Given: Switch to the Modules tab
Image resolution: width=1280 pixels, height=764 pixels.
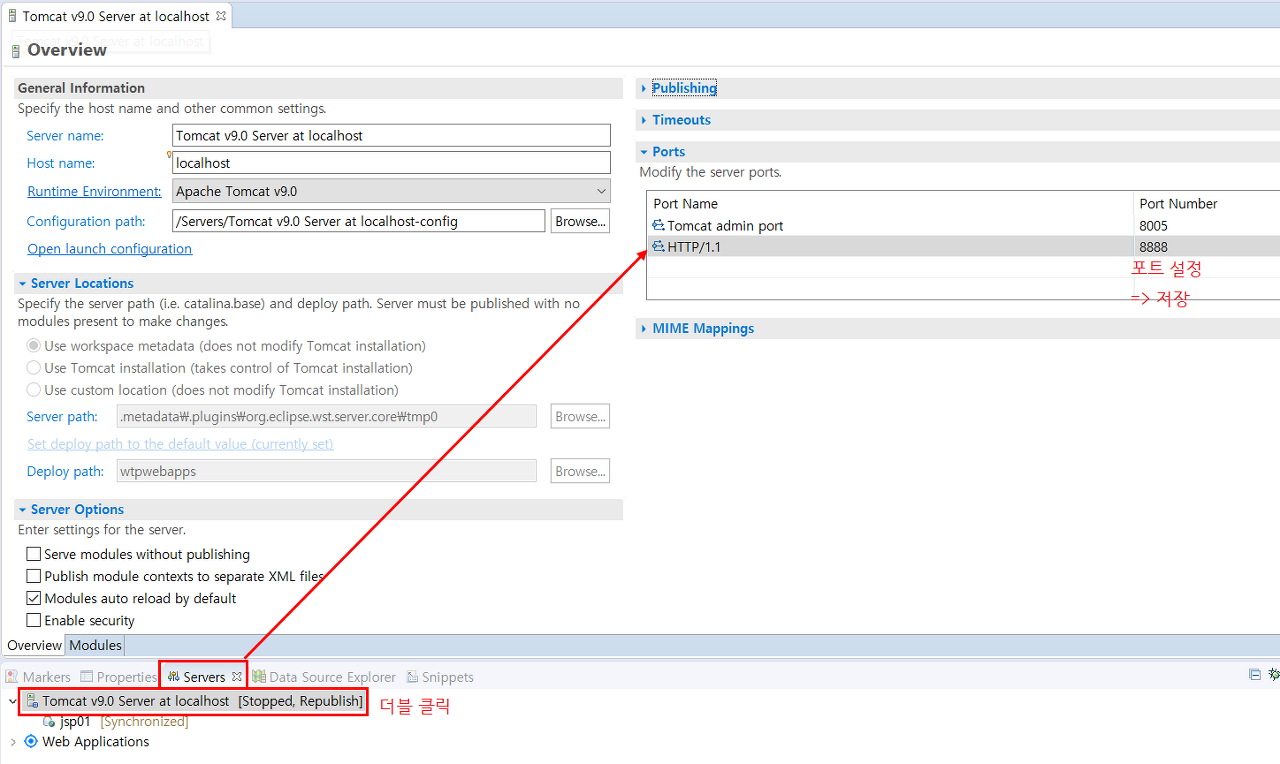Looking at the screenshot, I should 95,645.
